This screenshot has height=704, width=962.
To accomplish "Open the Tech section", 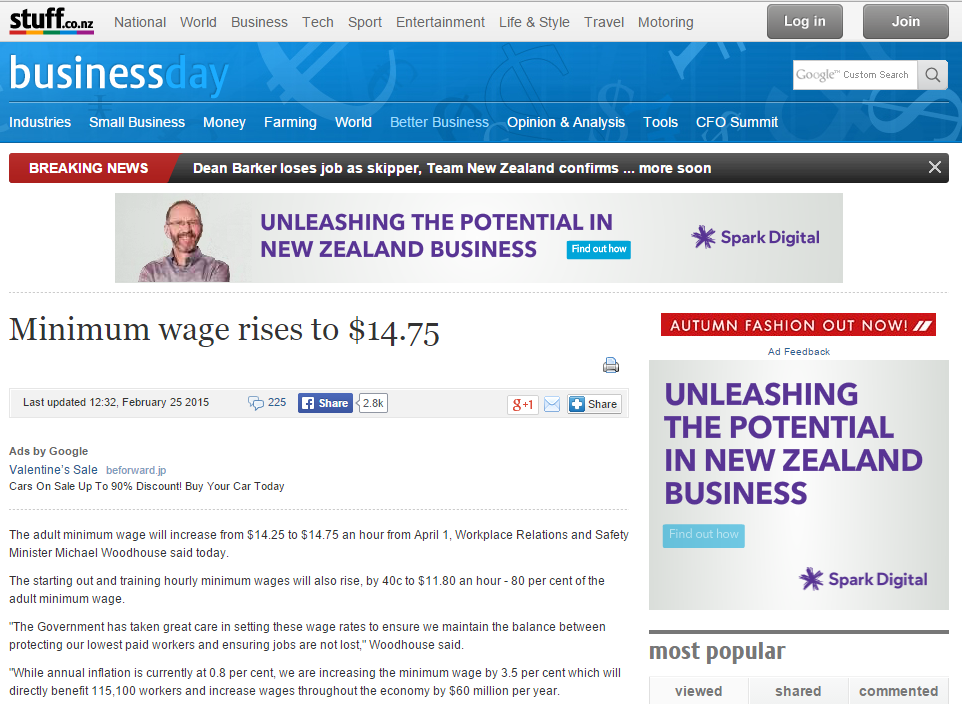I will pyautogui.click(x=318, y=22).
